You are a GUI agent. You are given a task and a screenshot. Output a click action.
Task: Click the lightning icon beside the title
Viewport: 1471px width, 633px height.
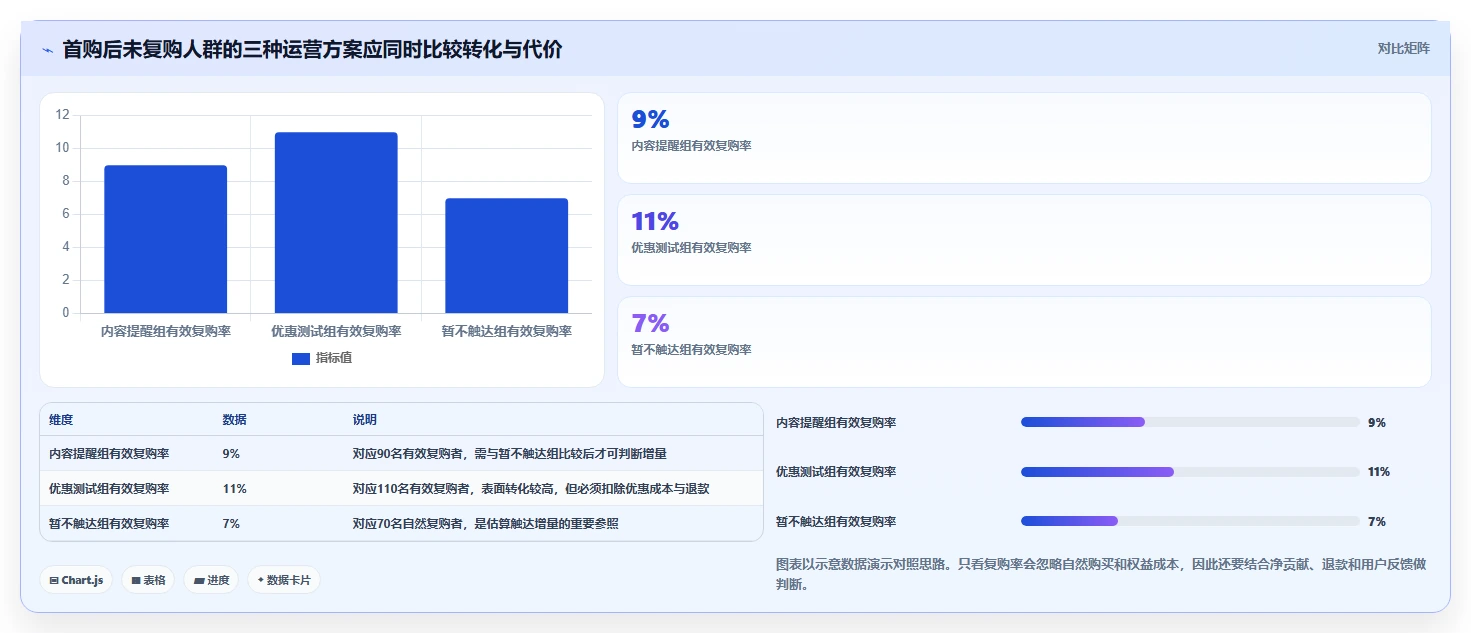(47, 50)
